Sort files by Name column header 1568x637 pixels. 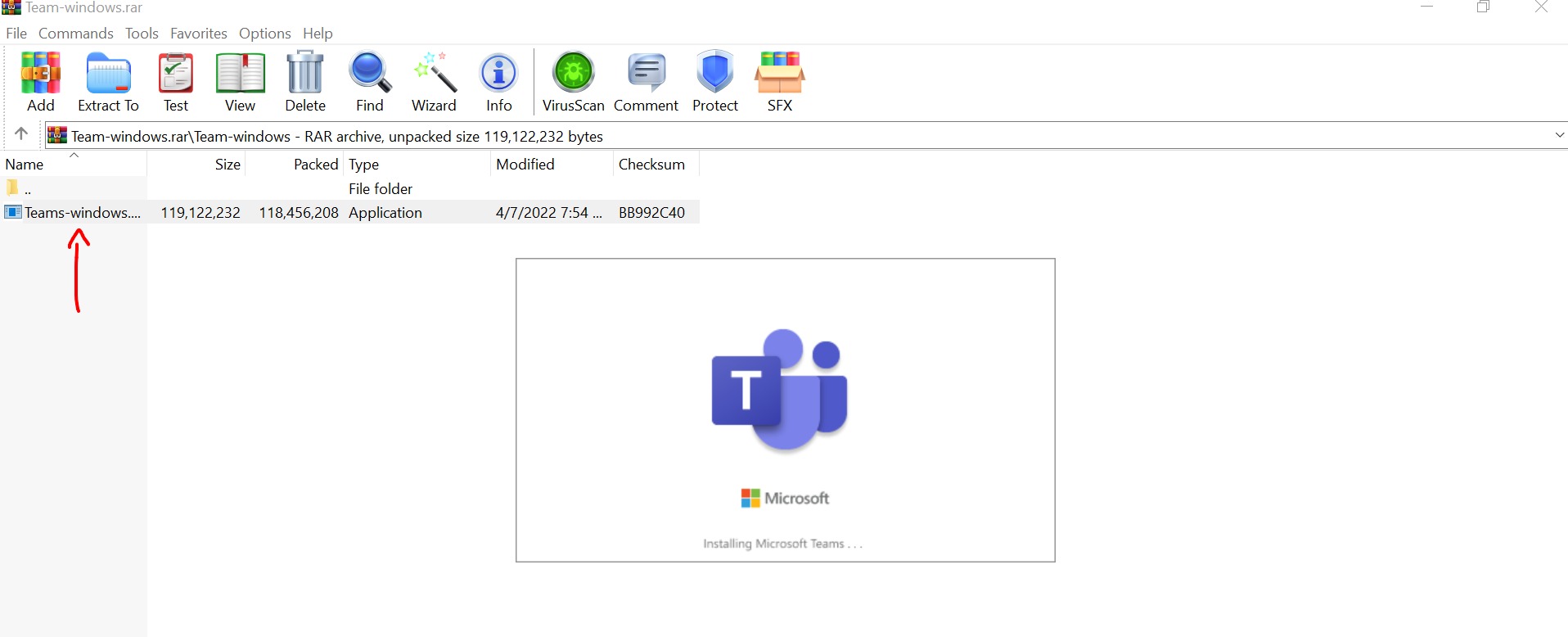tap(25, 165)
